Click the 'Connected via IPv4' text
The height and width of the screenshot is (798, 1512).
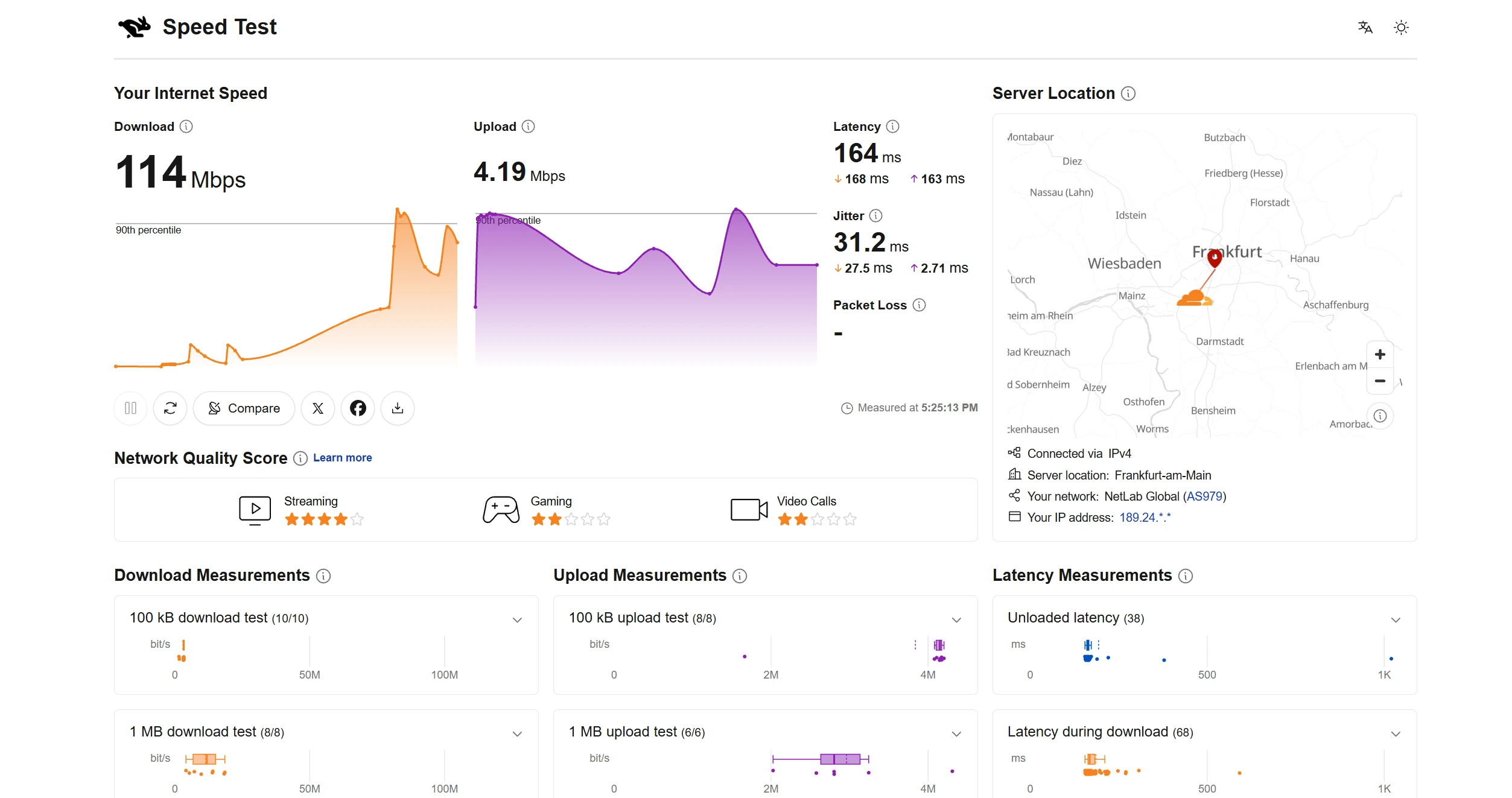click(1079, 454)
